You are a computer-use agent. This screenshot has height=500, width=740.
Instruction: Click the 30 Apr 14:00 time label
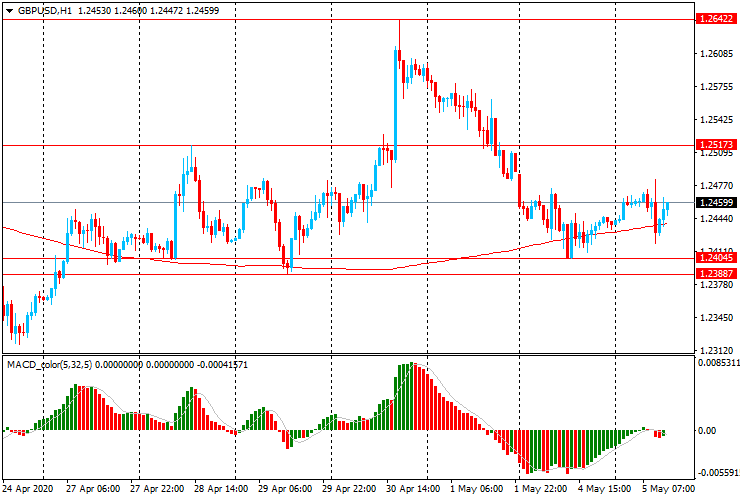click(x=415, y=490)
